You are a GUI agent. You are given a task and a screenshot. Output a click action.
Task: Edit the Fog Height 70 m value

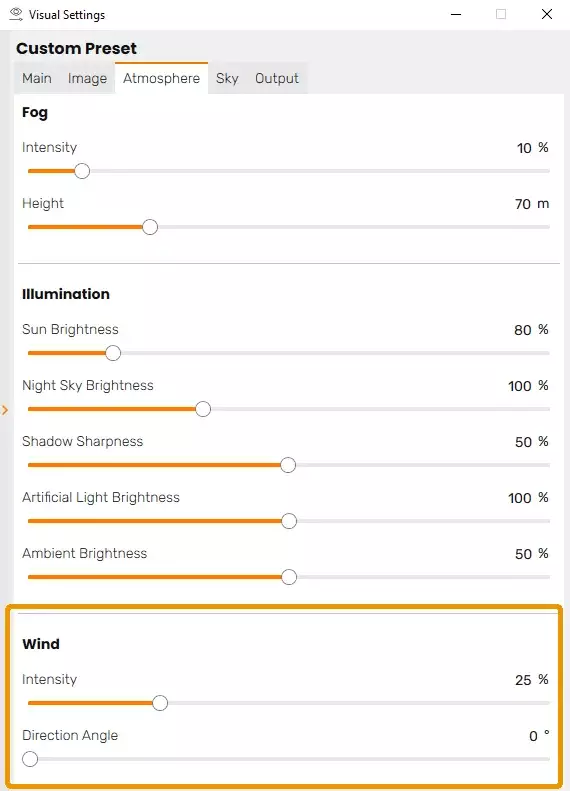pos(523,204)
